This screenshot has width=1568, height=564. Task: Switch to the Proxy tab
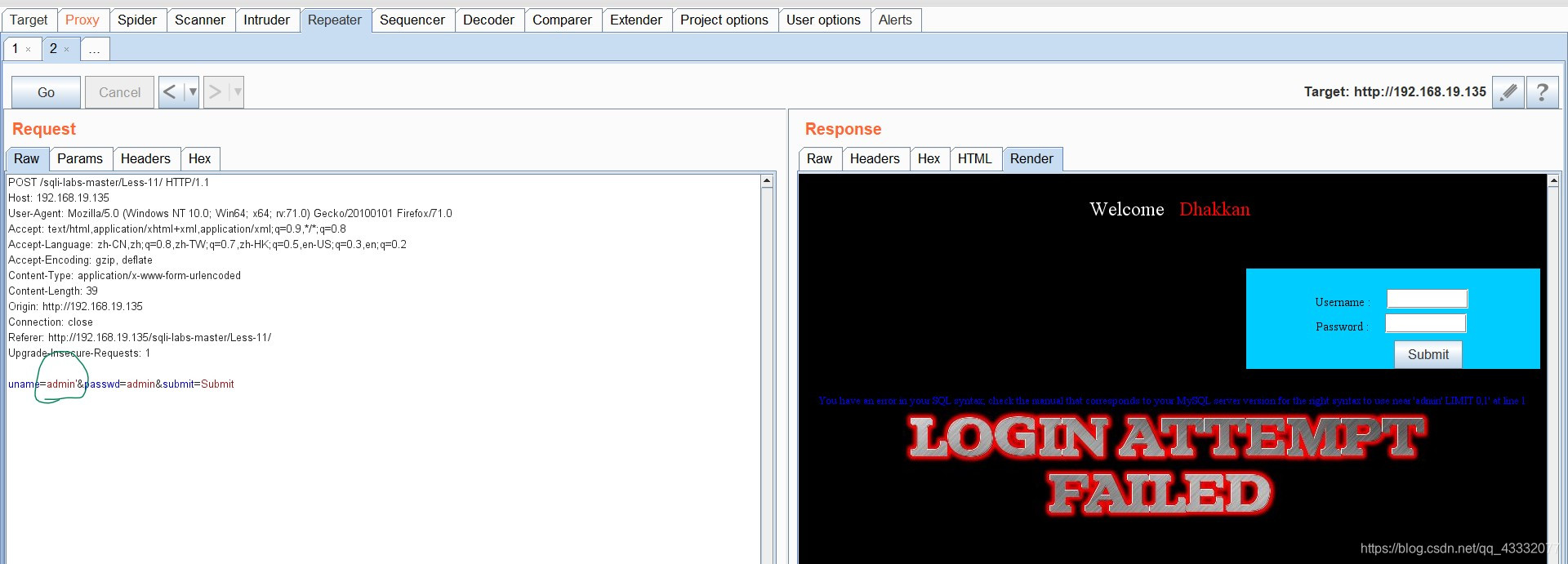[x=82, y=20]
